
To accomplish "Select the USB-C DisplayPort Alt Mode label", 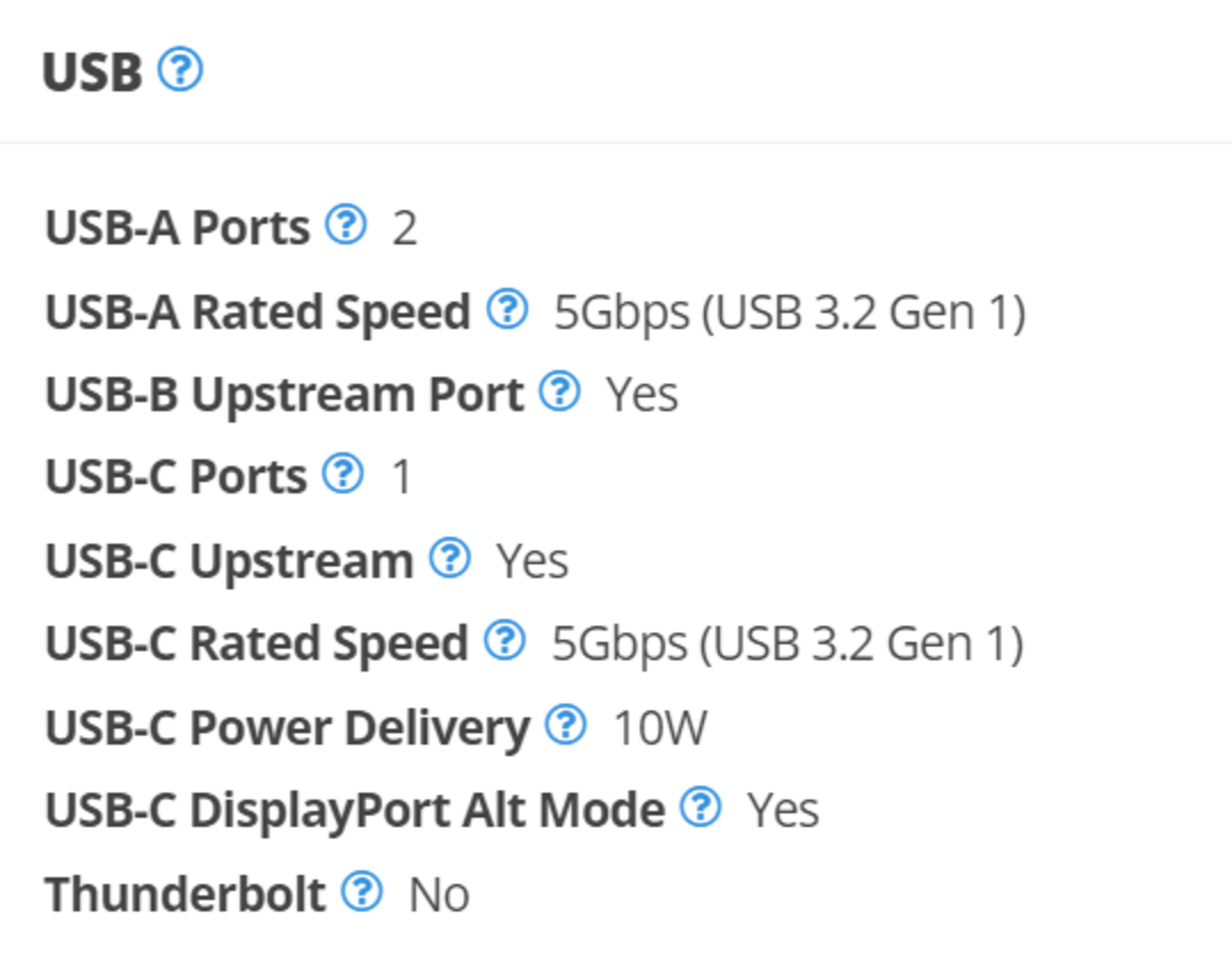I will coord(355,810).
